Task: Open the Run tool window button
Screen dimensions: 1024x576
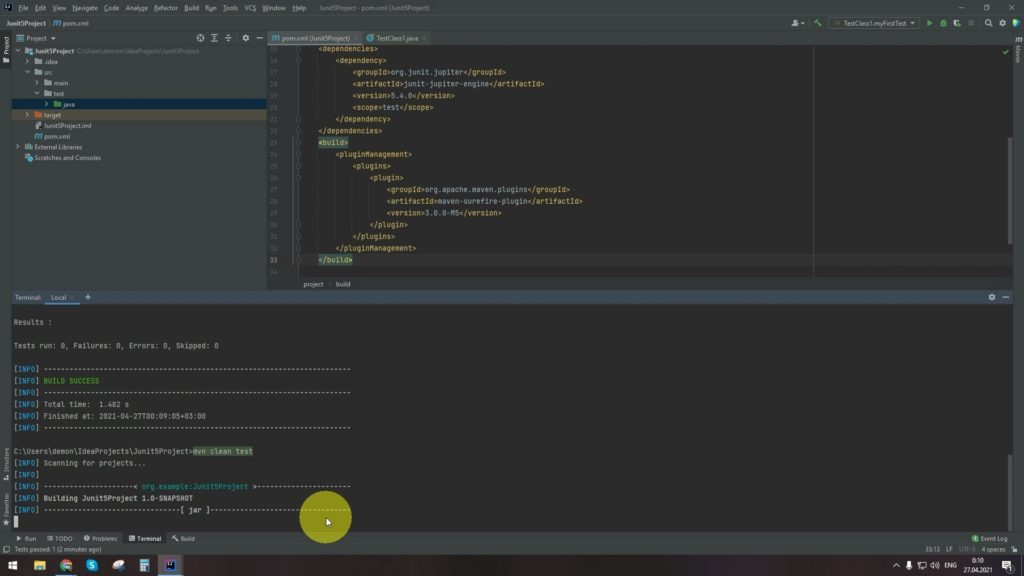Action: (x=26, y=539)
